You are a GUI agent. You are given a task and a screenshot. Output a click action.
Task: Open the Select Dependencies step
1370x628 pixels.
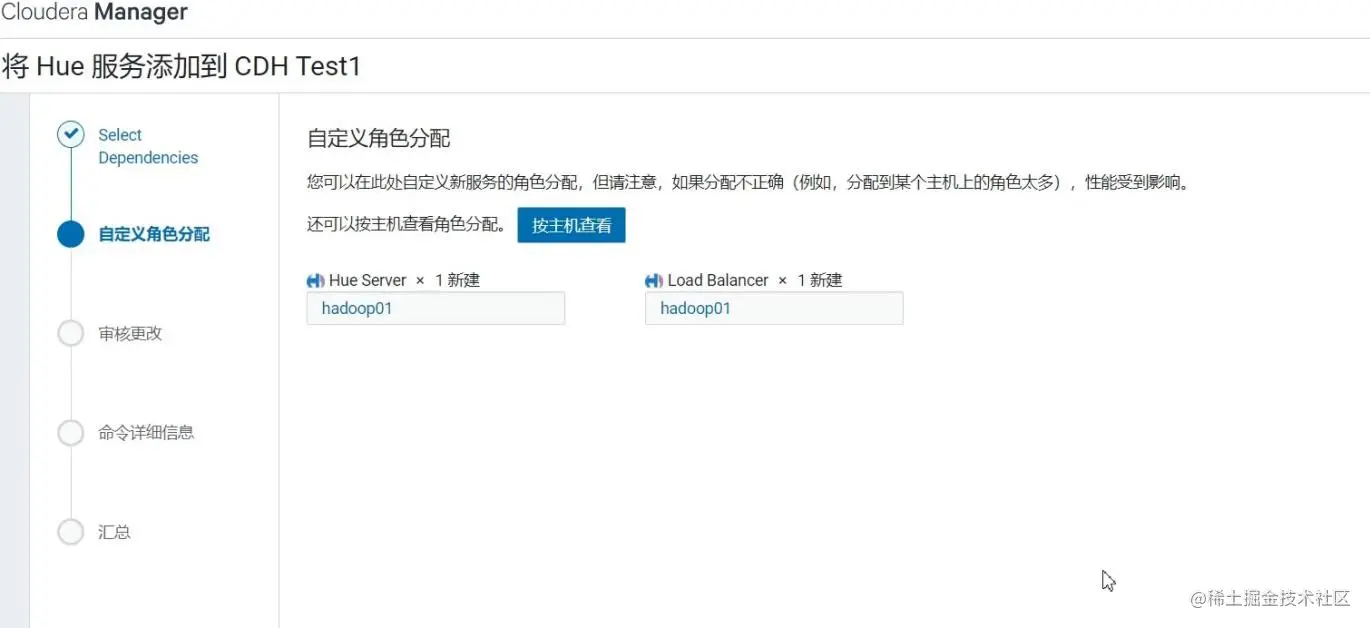(x=148, y=146)
